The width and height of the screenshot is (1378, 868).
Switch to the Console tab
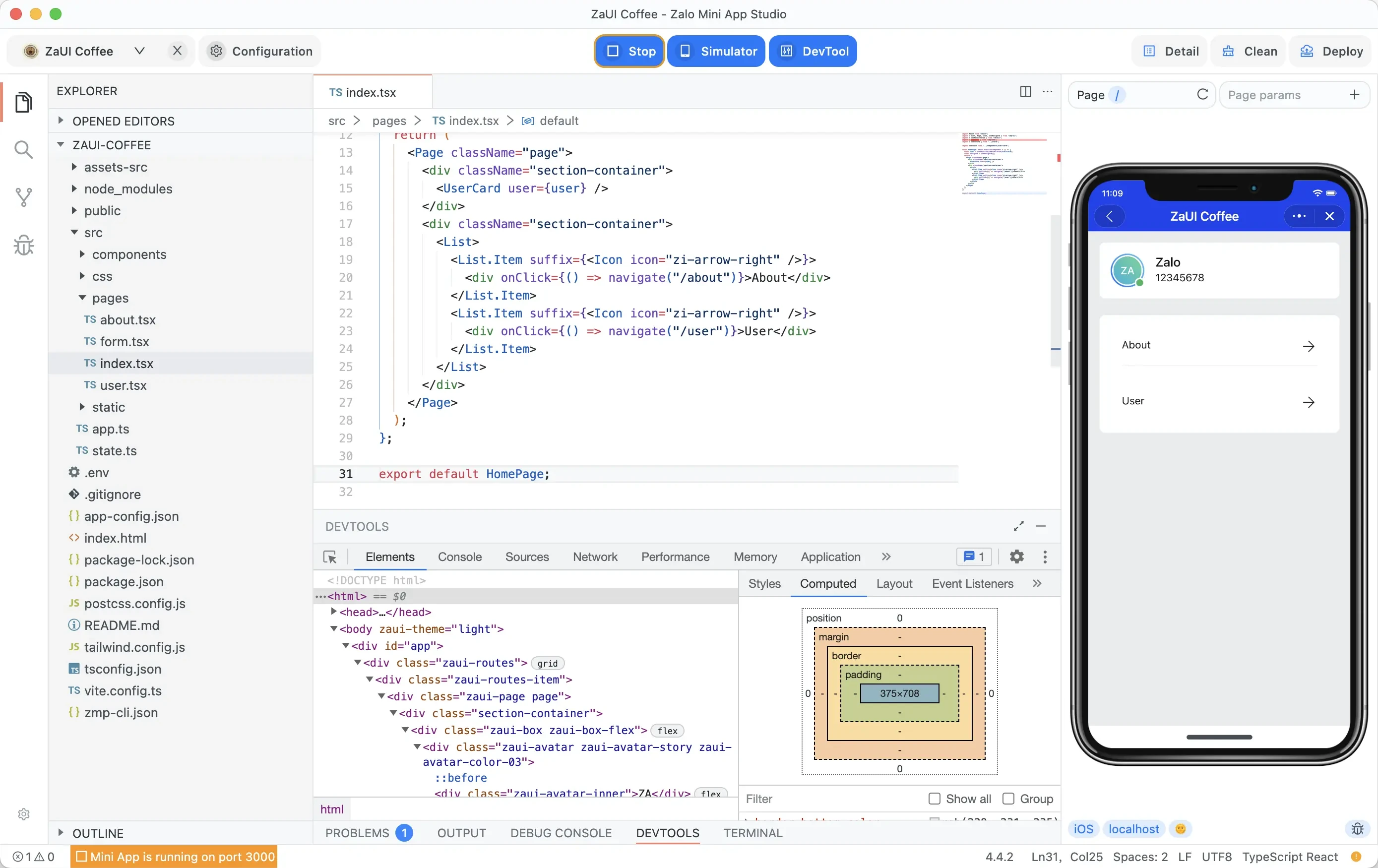(x=459, y=557)
